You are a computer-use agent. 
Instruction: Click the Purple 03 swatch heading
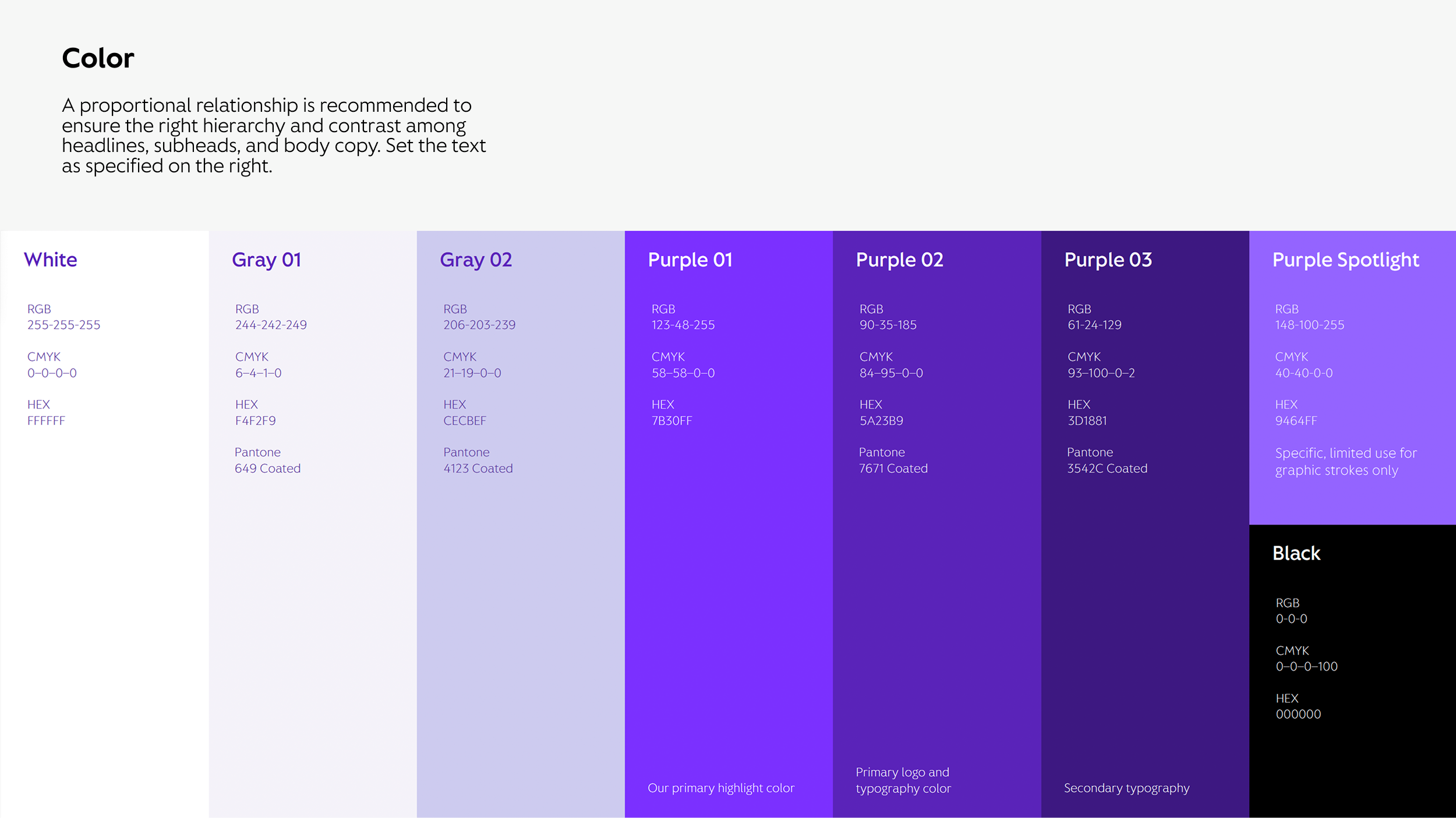(x=1107, y=260)
